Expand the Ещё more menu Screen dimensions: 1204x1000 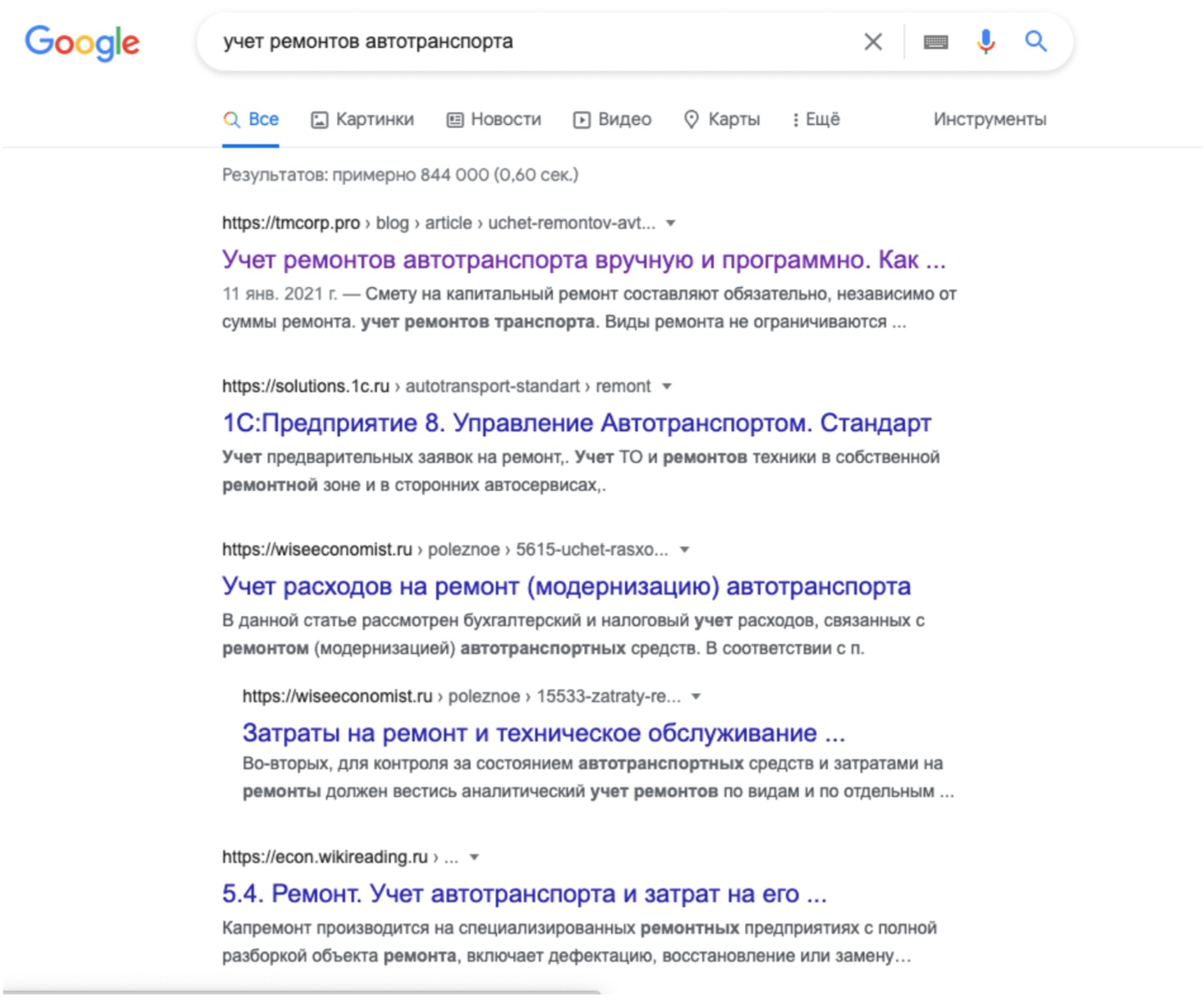[x=816, y=120]
